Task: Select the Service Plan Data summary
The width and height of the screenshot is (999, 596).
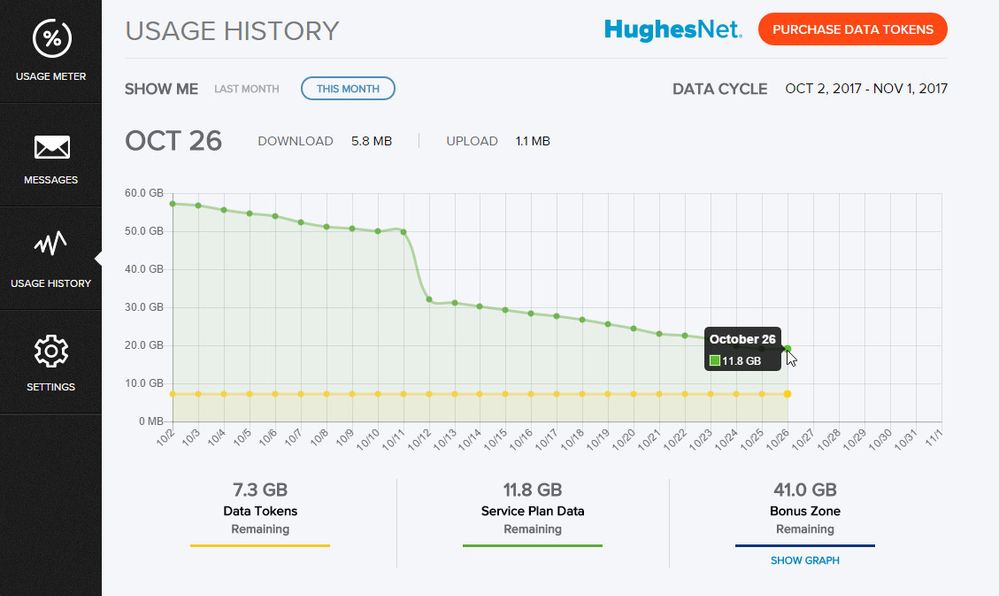Action: (x=532, y=509)
